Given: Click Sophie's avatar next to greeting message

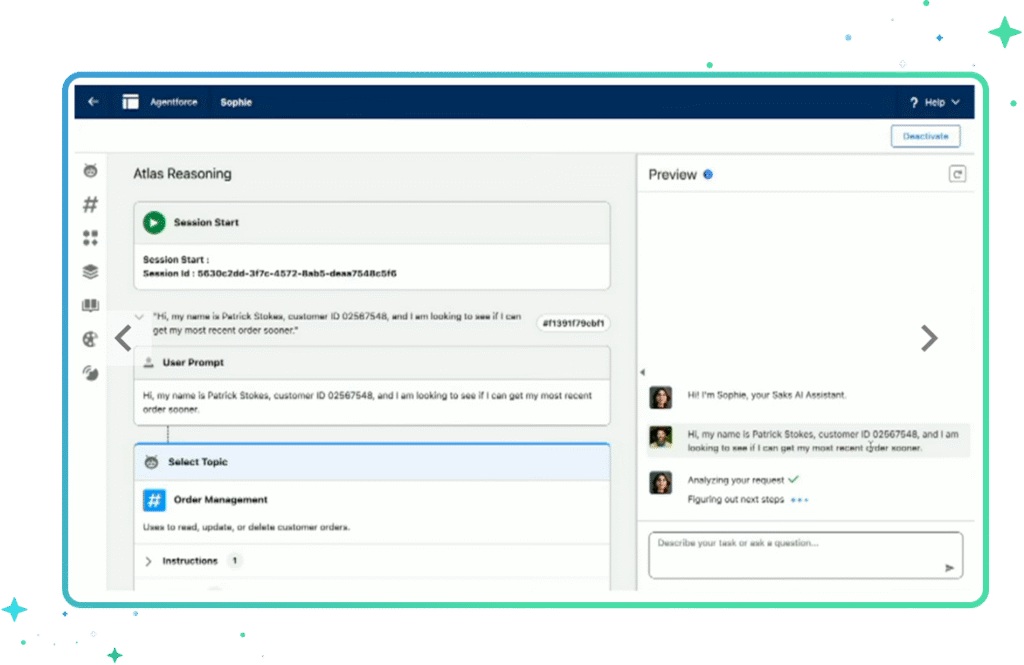Looking at the screenshot, I should coord(661,397).
